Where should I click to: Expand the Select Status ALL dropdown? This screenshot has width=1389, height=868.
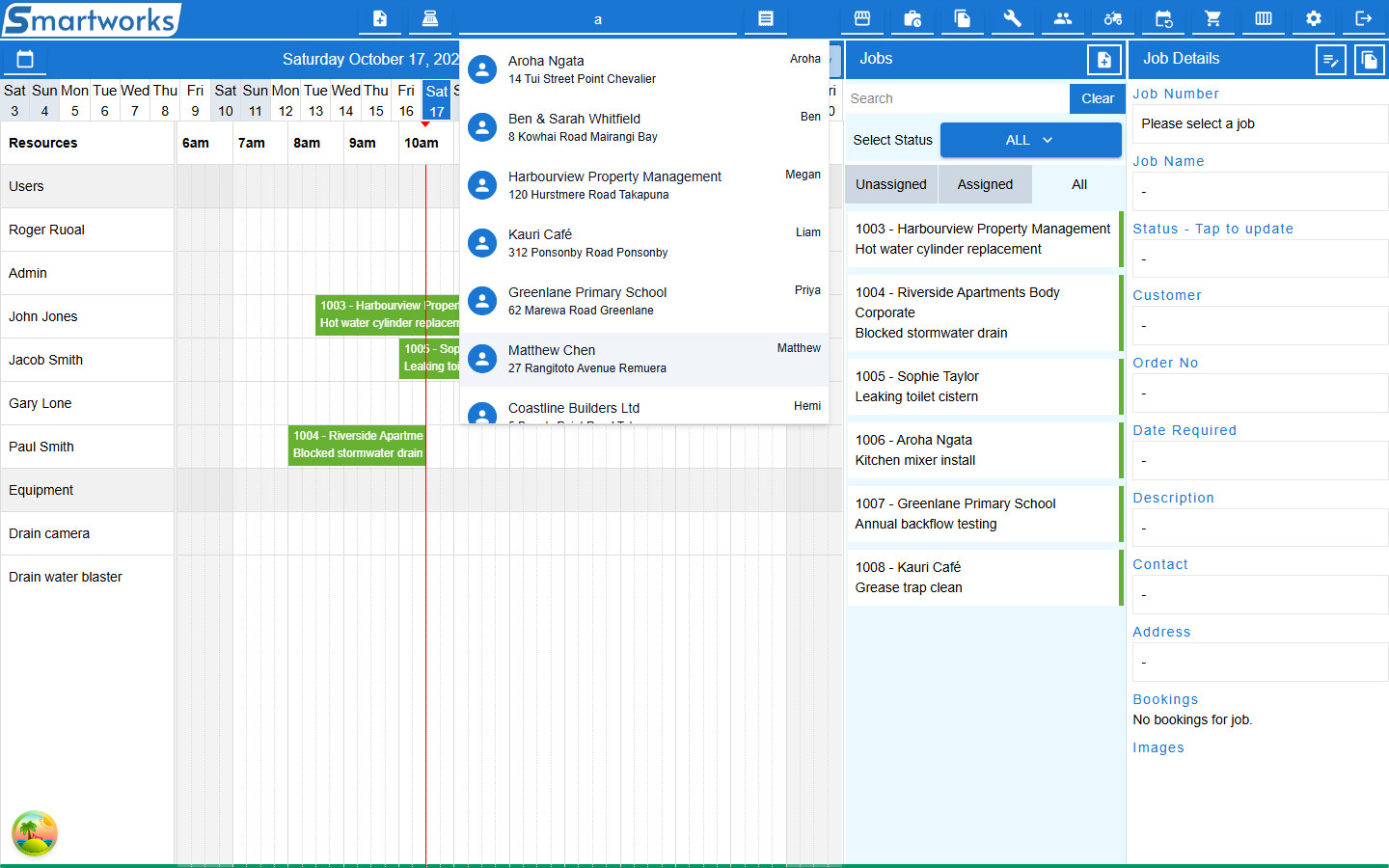click(x=1030, y=140)
